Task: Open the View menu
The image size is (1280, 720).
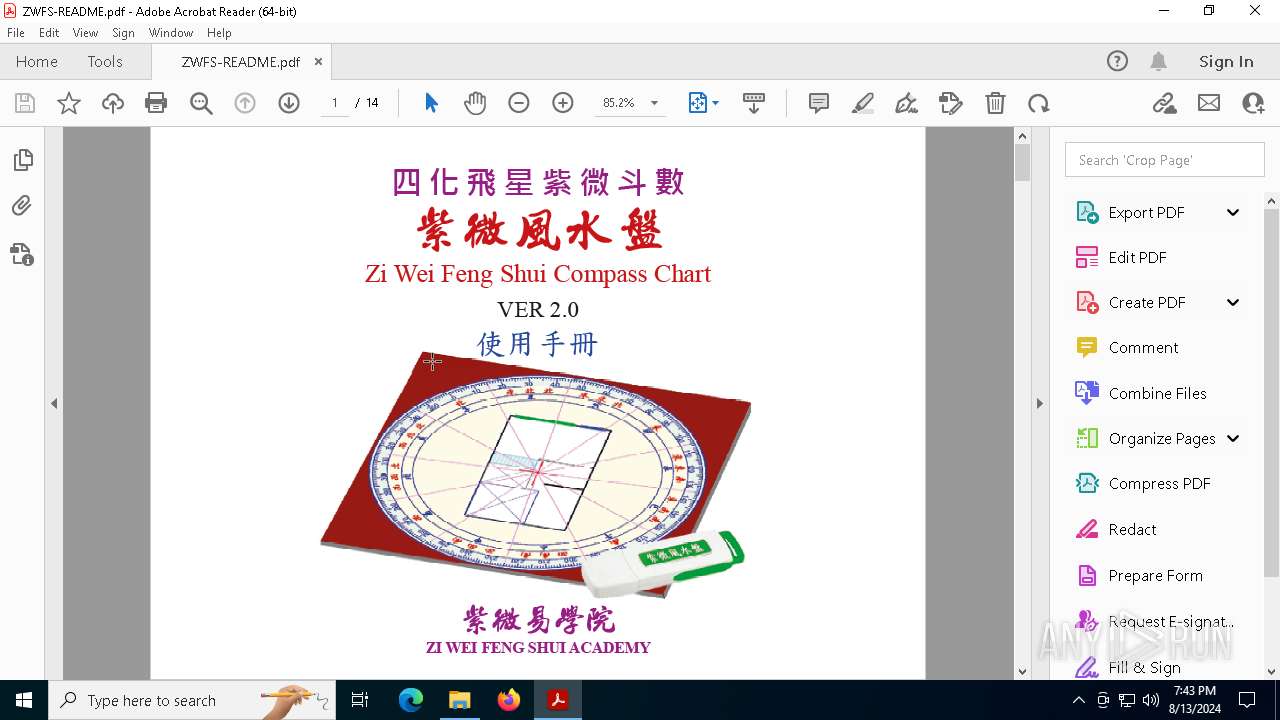Action: 85,33
